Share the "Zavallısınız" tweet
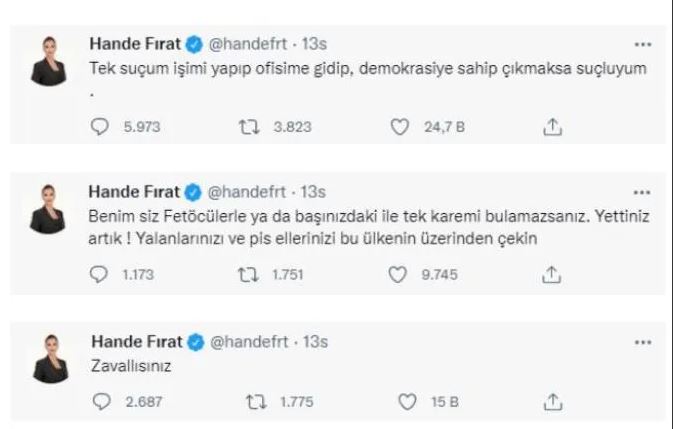This screenshot has width=673, height=429. pos(551,402)
